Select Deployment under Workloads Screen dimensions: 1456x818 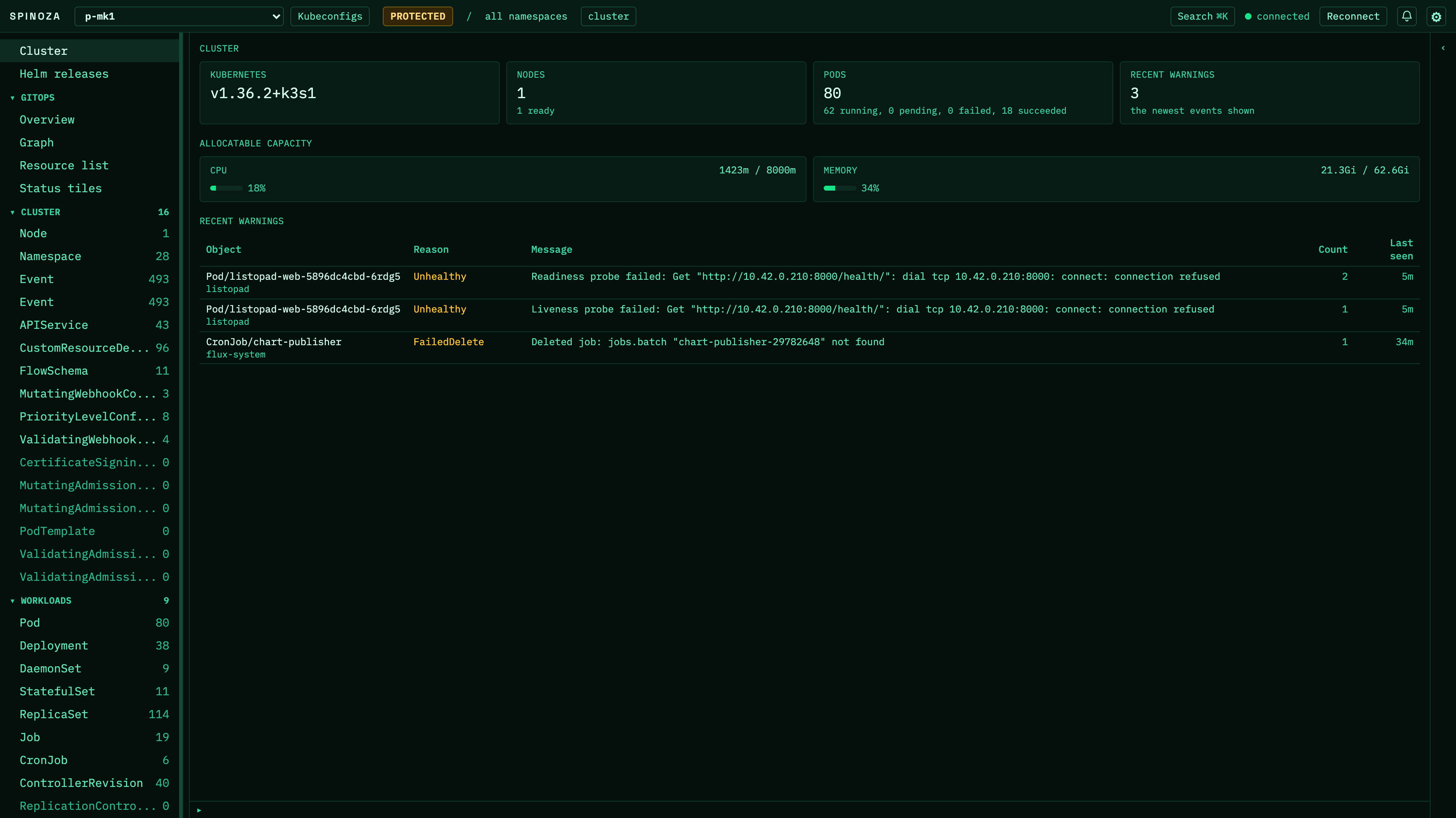89,645
